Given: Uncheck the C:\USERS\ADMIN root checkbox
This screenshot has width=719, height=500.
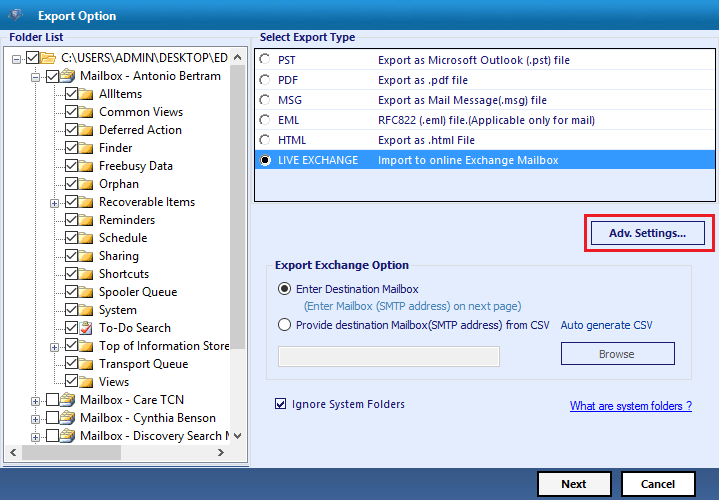Looking at the screenshot, I should tap(33, 58).
